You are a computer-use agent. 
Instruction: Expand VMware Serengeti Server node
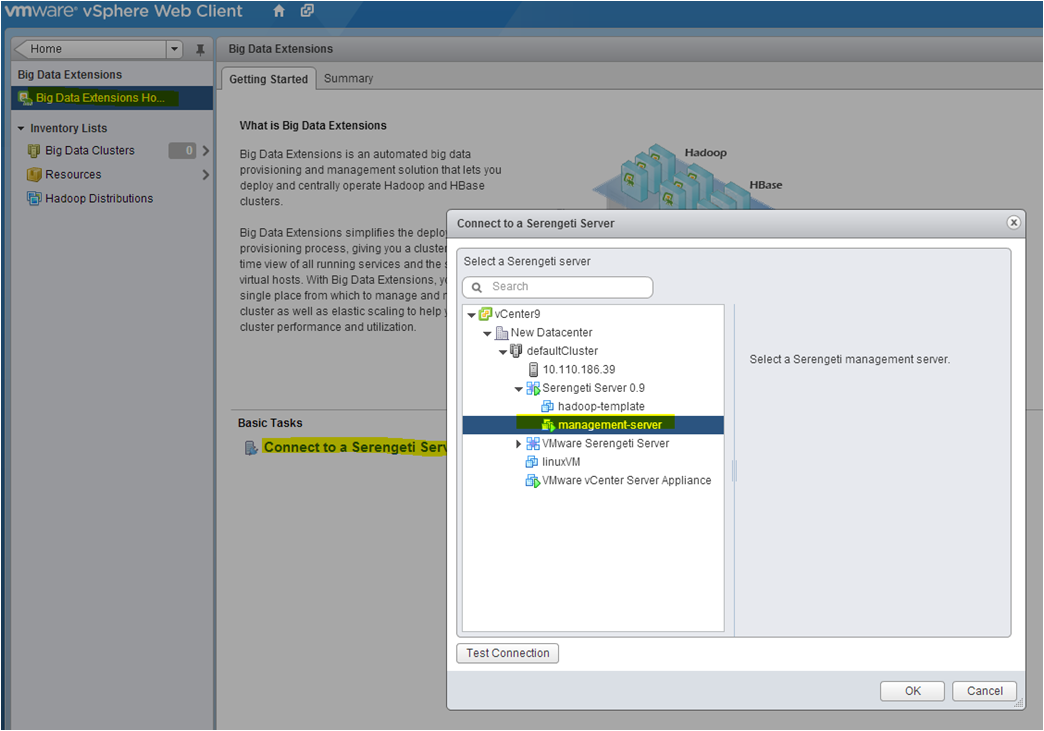[x=519, y=443]
